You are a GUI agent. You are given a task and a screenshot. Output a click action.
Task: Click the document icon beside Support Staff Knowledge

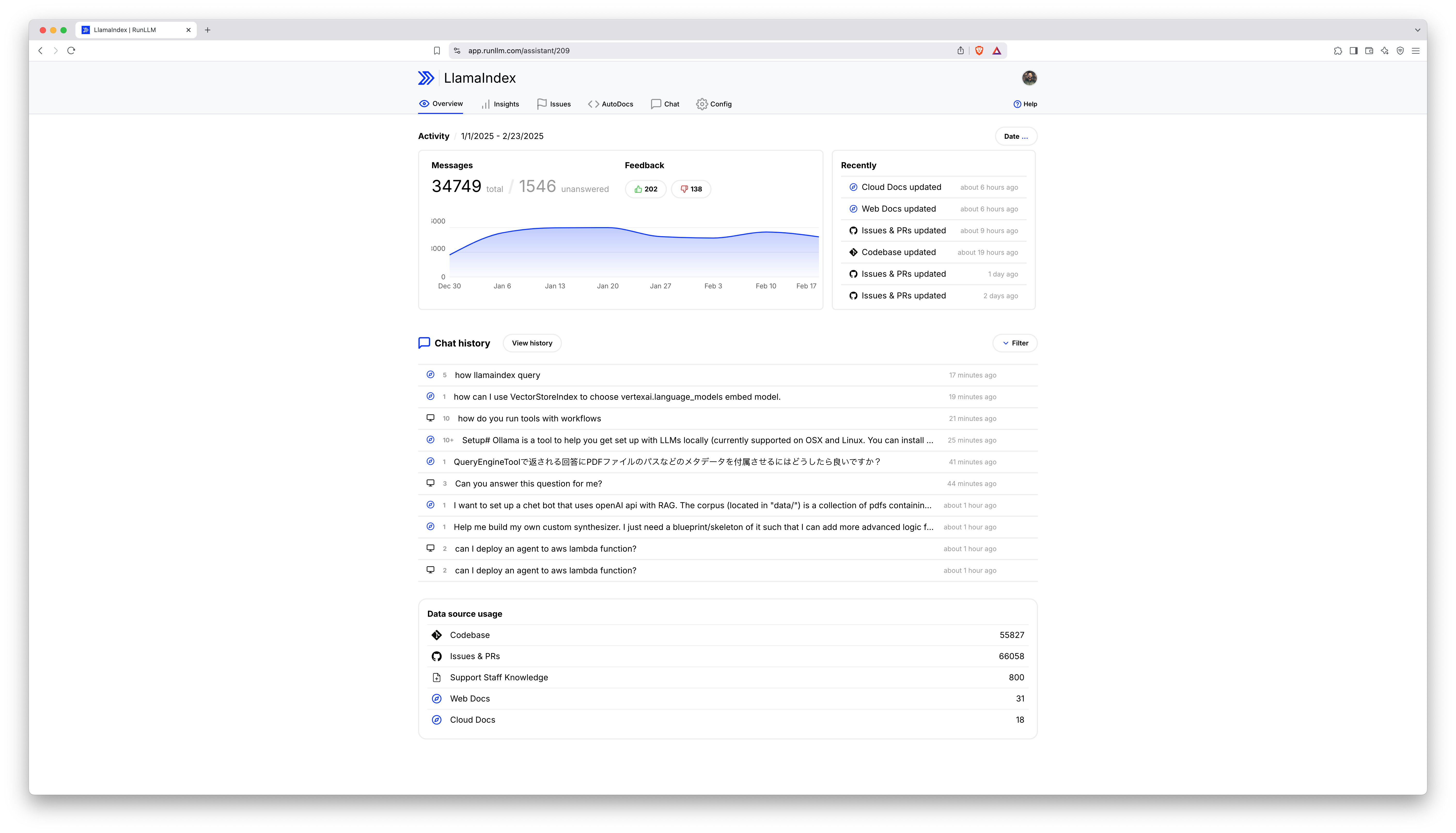click(437, 677)
